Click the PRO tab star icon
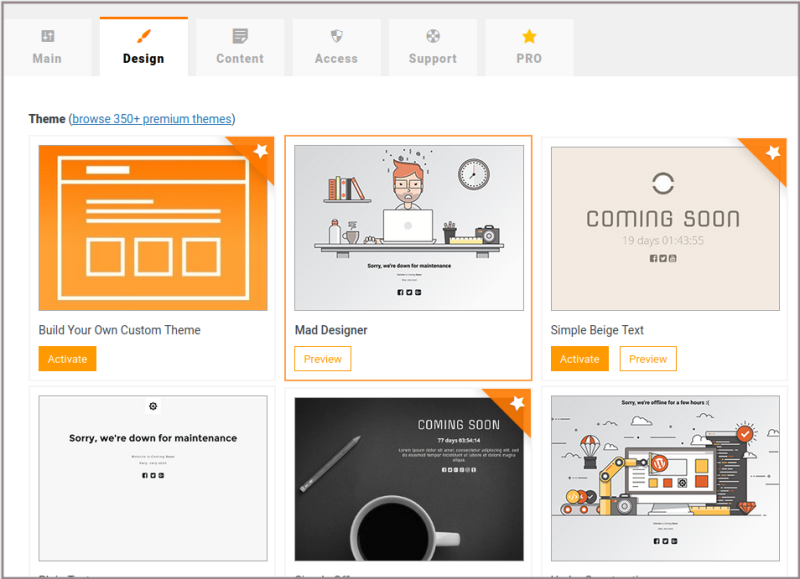This screenshot has width=800, height=579. [x=529, y=36]
